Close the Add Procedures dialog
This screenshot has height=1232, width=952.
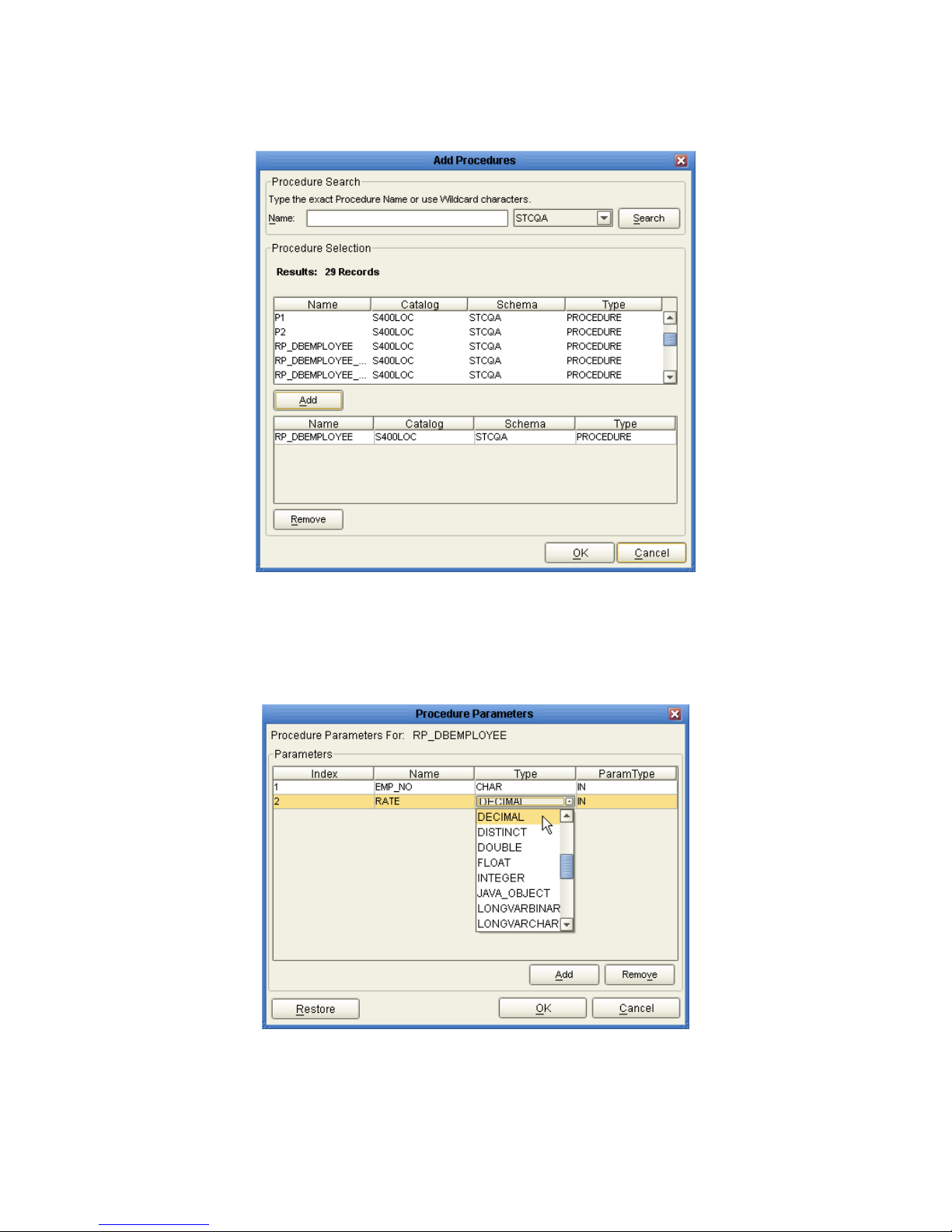(x=681, y=160)
